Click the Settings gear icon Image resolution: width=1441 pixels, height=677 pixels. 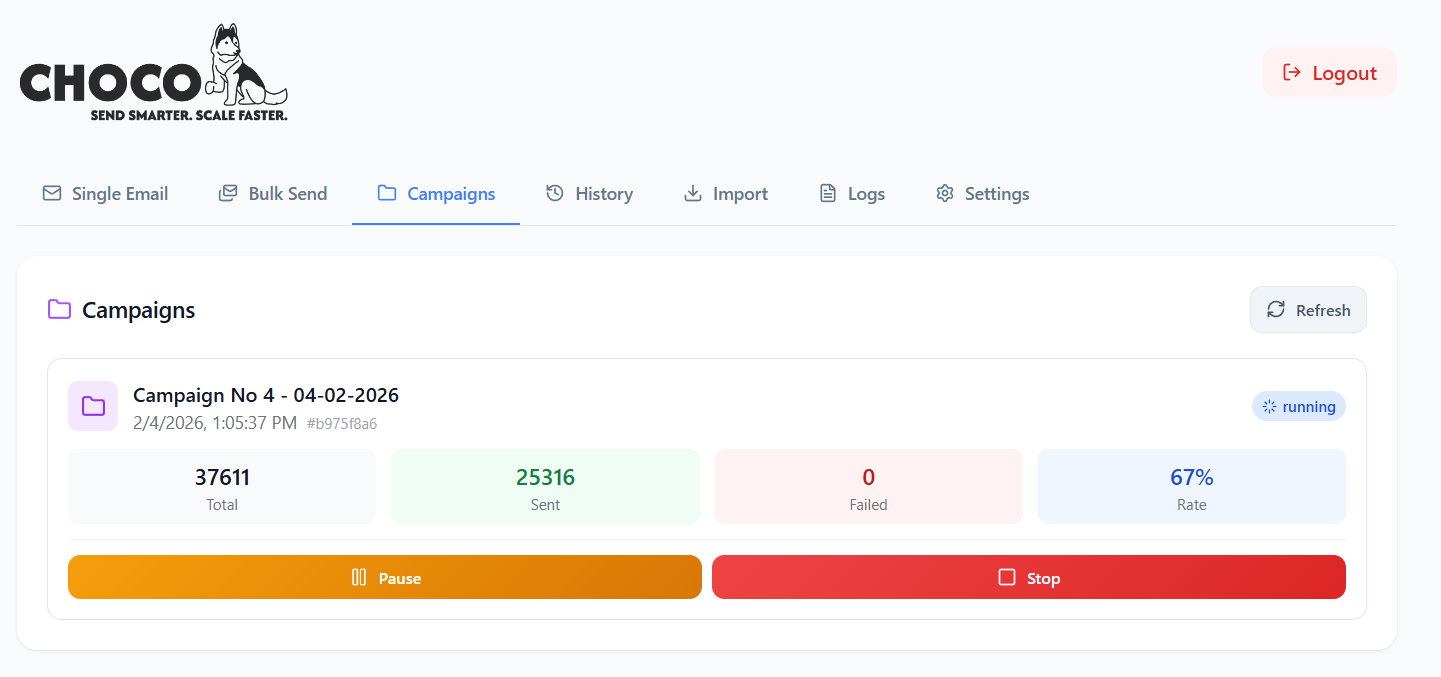coord(944,193)
